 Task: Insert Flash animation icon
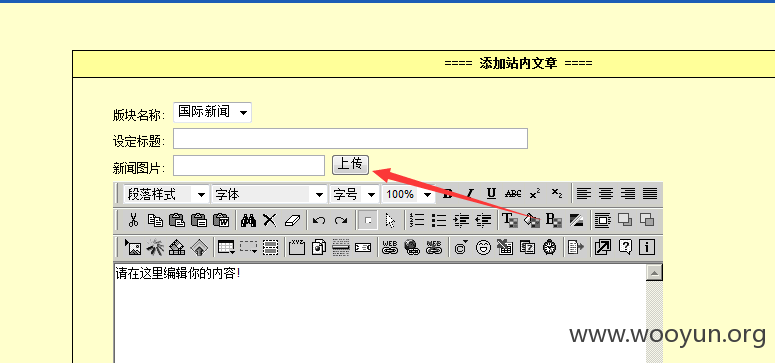pos(155,247)
